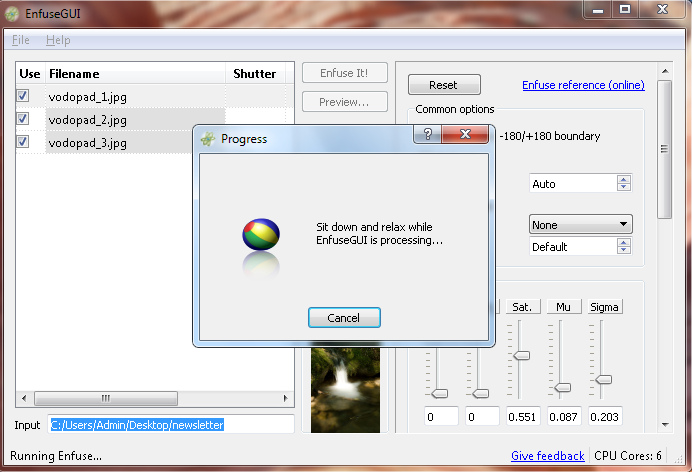This screenshot has height=472, width=692.
Task: Reset the Enfuse options
Action: [x=444, y=85]
